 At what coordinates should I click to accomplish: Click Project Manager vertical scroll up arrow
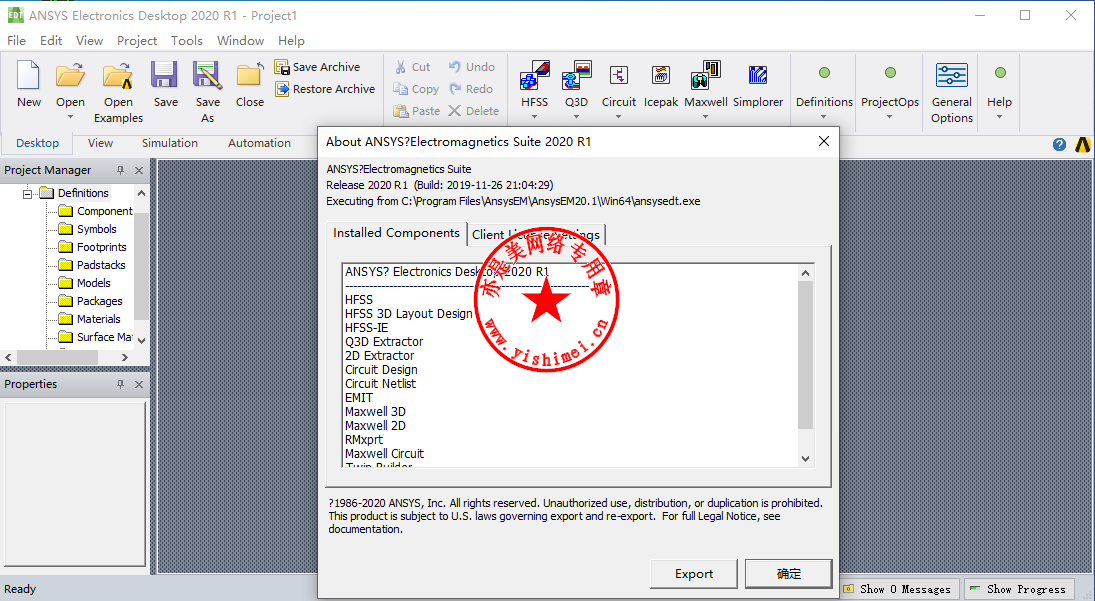(142, 193)
